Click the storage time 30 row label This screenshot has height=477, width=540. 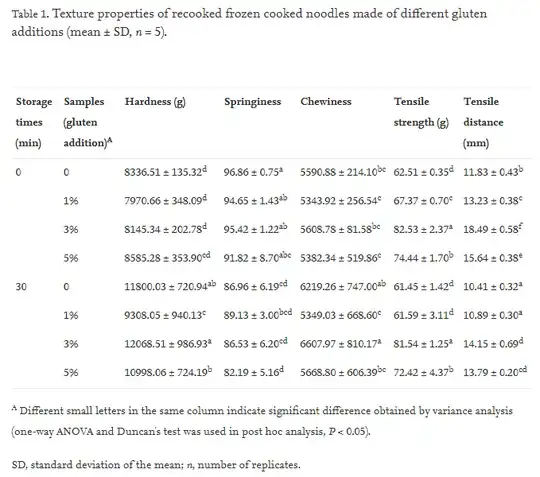coord(21,286)
